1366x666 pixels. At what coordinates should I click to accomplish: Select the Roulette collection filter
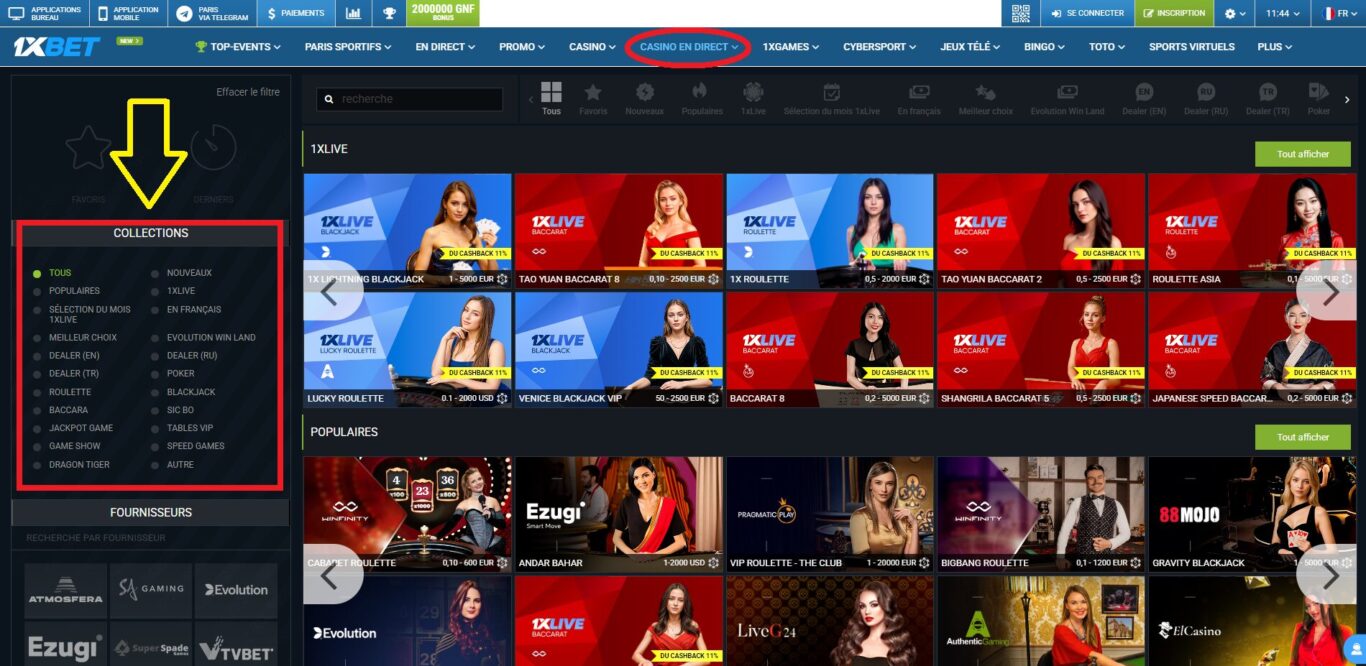click(70, 392)
